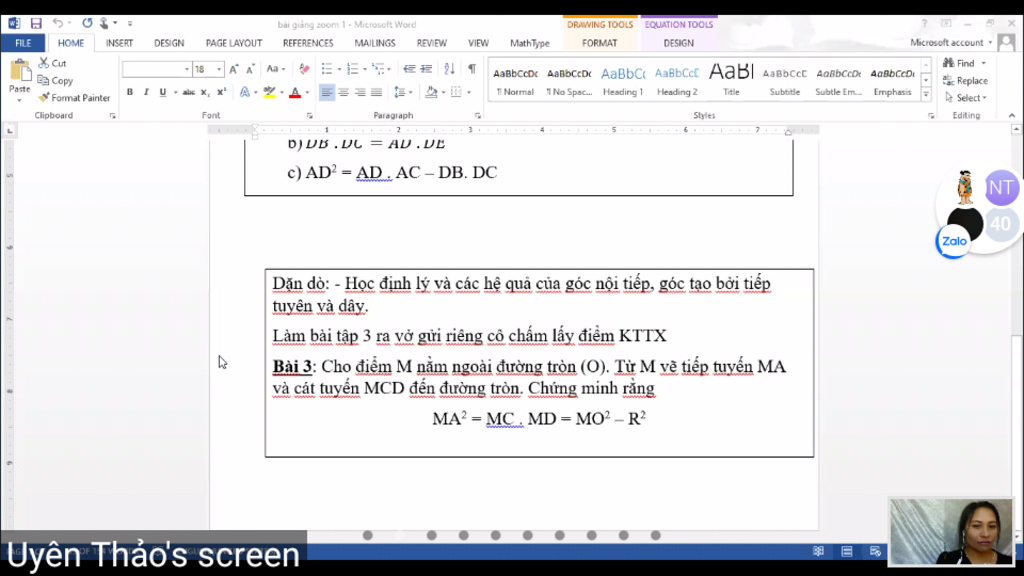Collapse the ribbon with the caret arrow
This screenshot has width=1024, height=576.
(1012, 116)
